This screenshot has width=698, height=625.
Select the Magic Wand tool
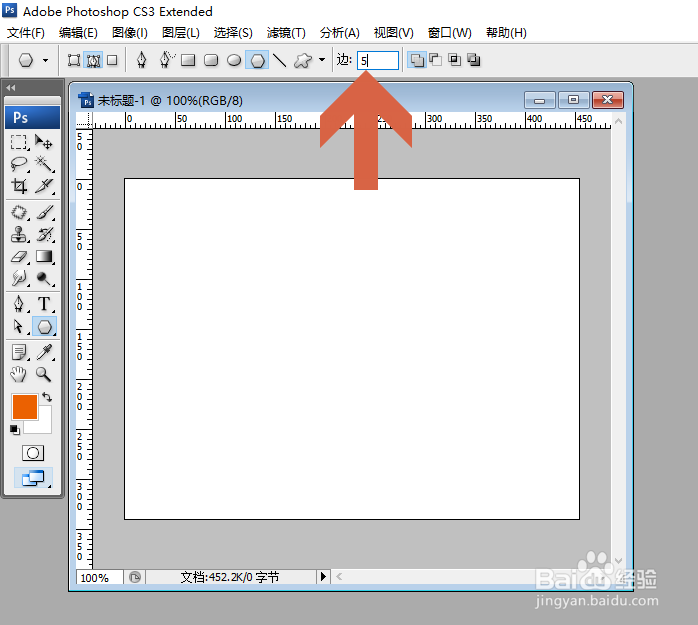[44, 164]
